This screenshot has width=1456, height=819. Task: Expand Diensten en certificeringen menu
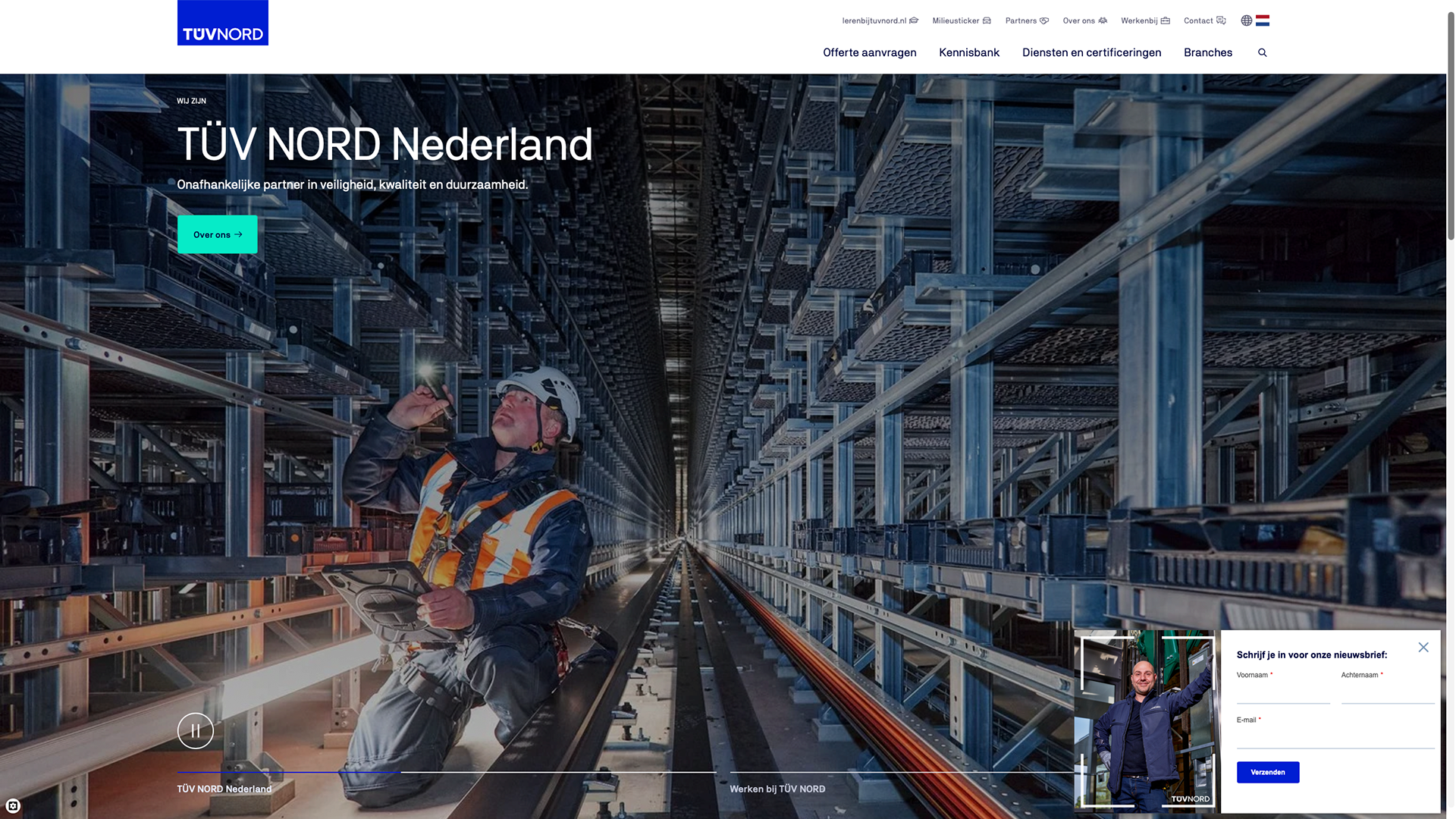pyautogui.click(x=1091, y=52)
